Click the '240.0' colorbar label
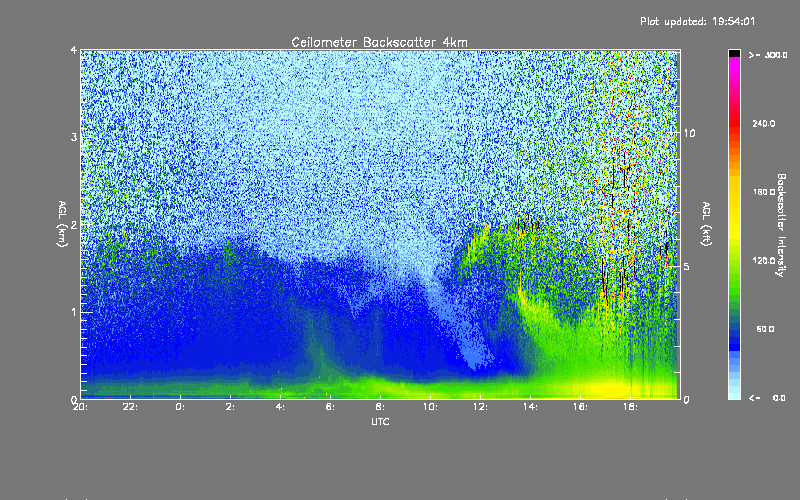 click(x=764, y=123)
